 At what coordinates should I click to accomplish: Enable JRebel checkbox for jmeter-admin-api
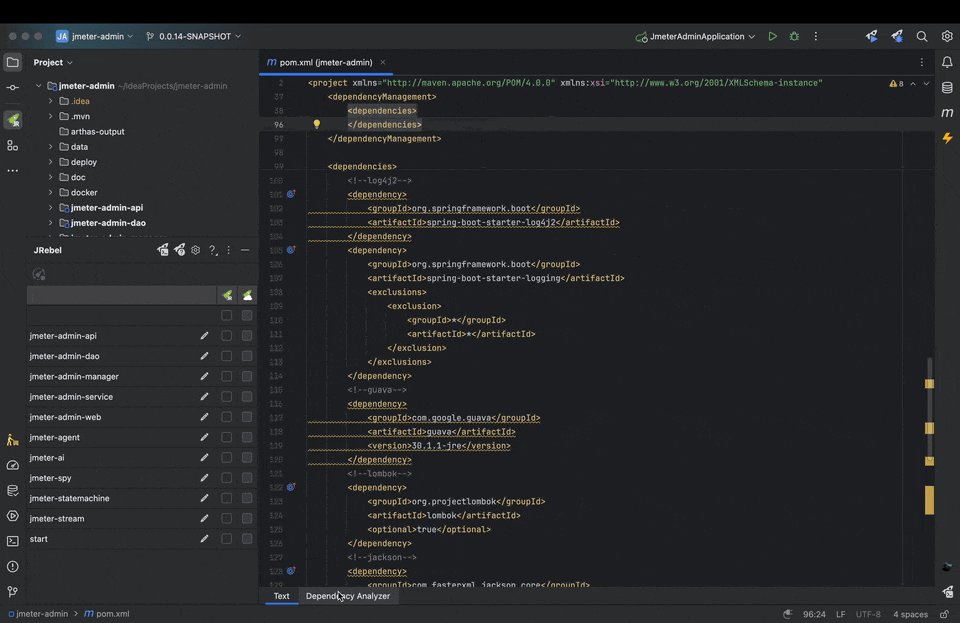coord(227,336)
